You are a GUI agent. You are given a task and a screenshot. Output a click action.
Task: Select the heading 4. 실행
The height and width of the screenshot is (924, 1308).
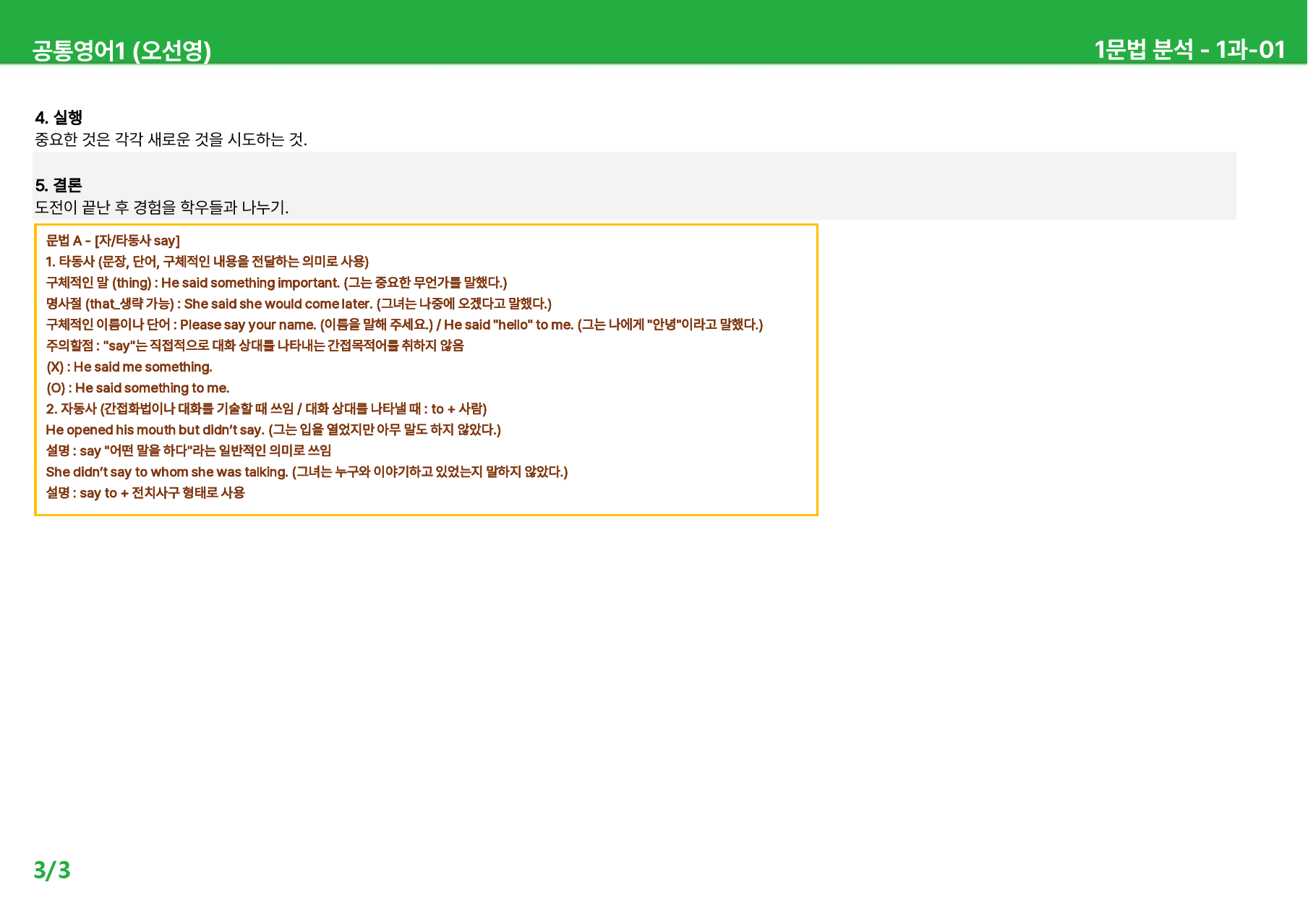pos(59,117)
